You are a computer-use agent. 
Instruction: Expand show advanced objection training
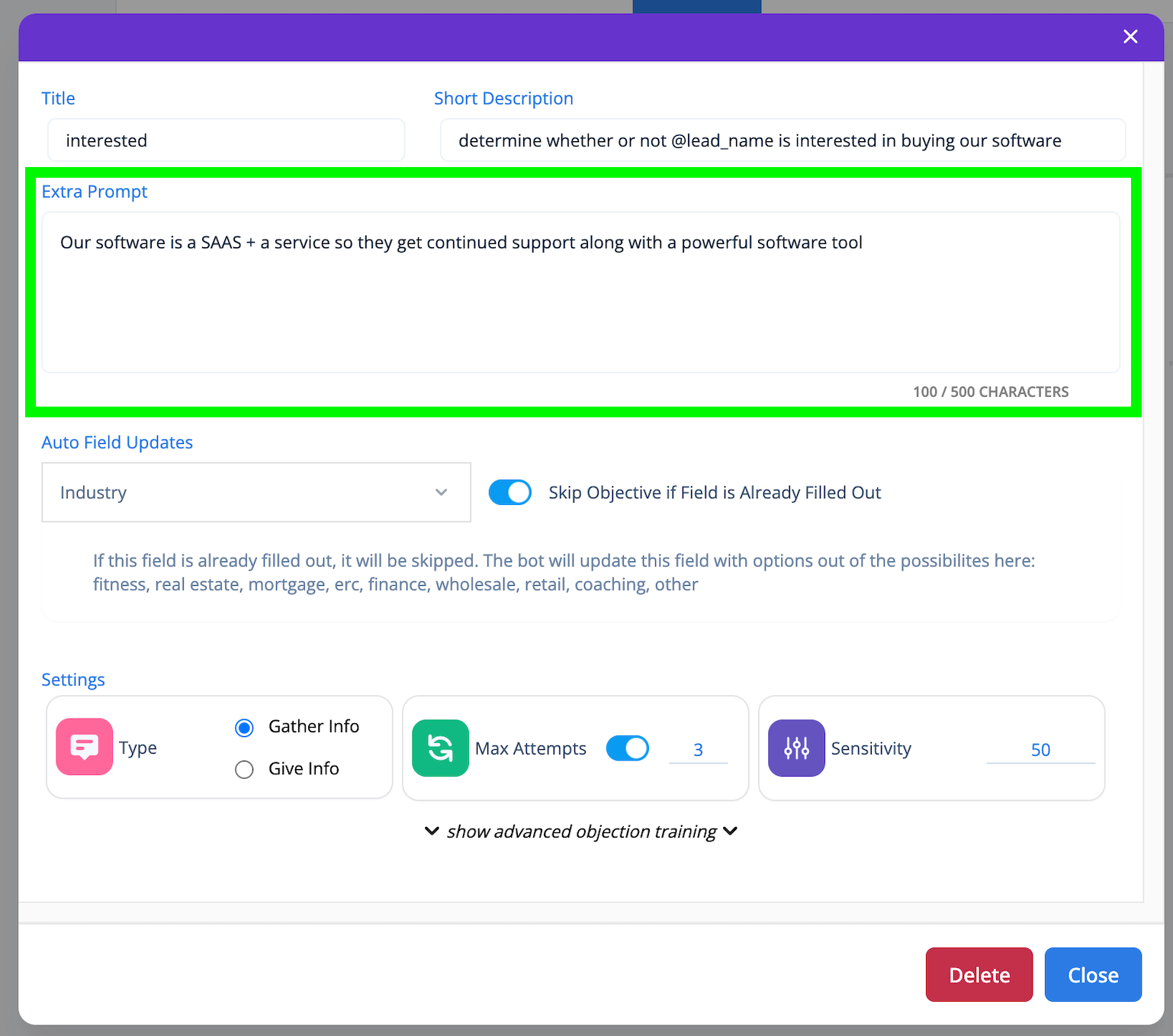(x=581, y=831)
